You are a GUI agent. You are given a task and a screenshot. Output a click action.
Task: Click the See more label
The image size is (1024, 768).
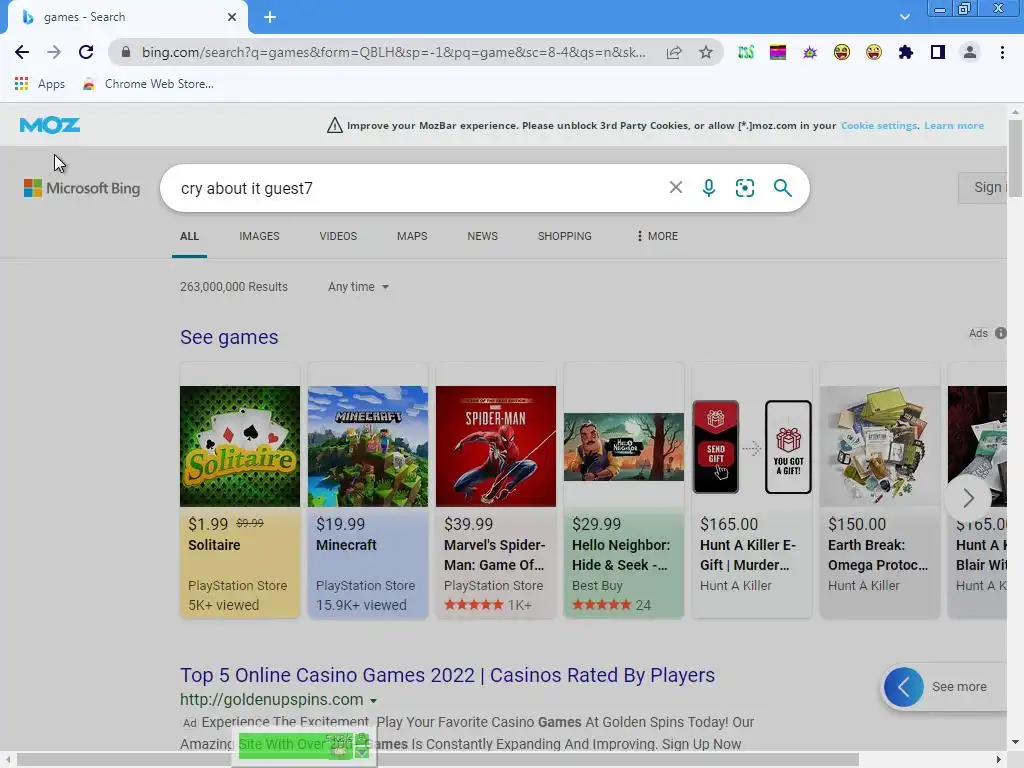pos(959,686)
